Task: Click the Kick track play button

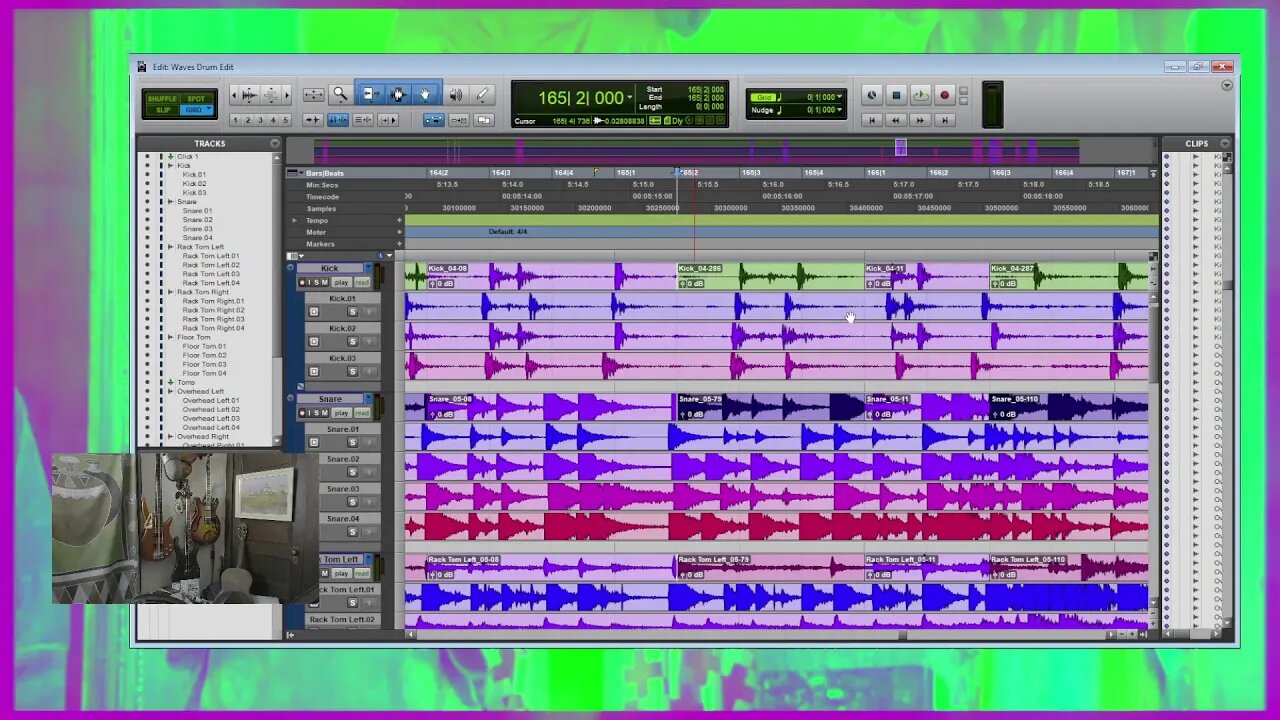Action: (x=341, y=283)
